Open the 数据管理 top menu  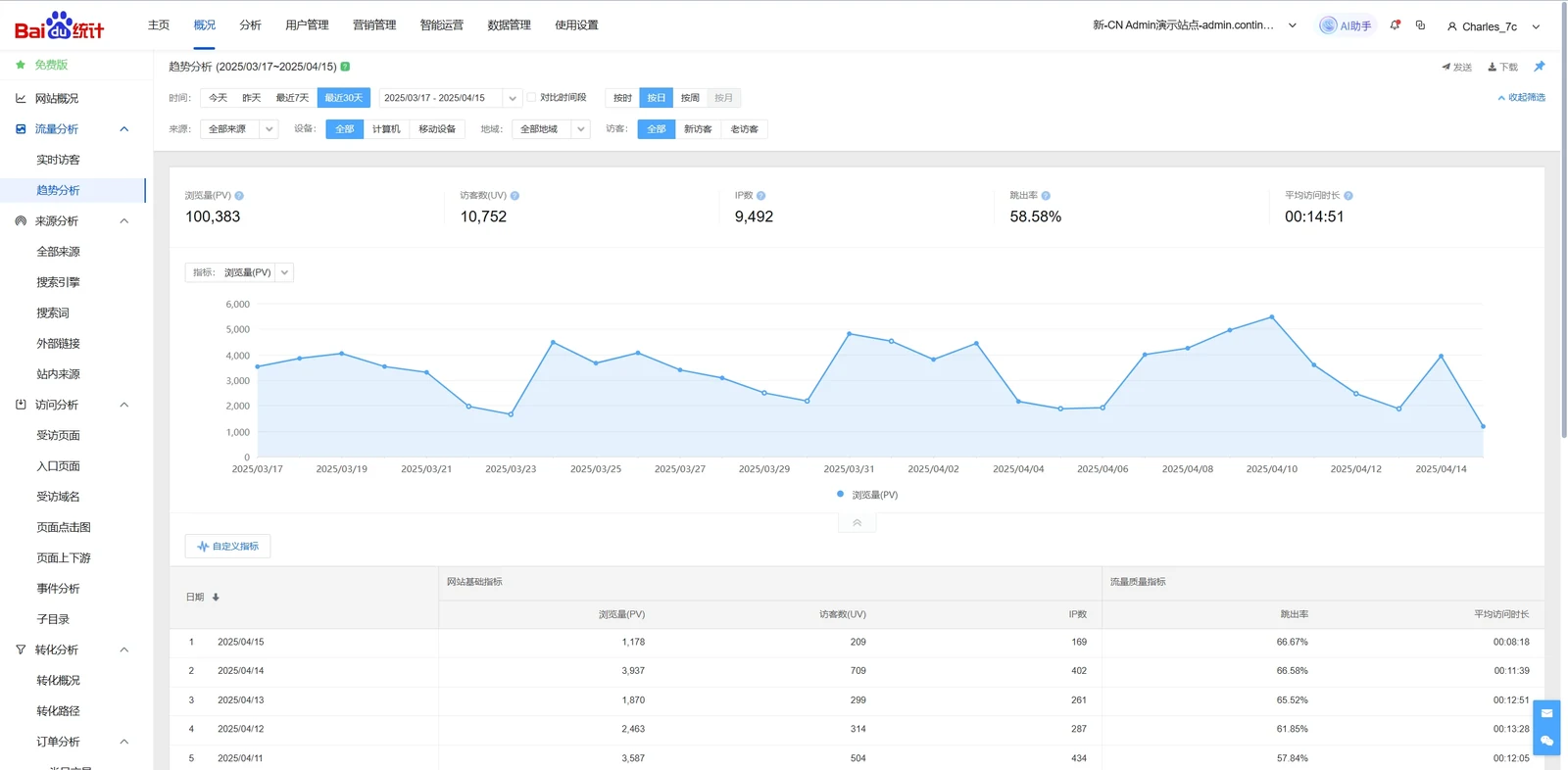(x=509, y=25)
